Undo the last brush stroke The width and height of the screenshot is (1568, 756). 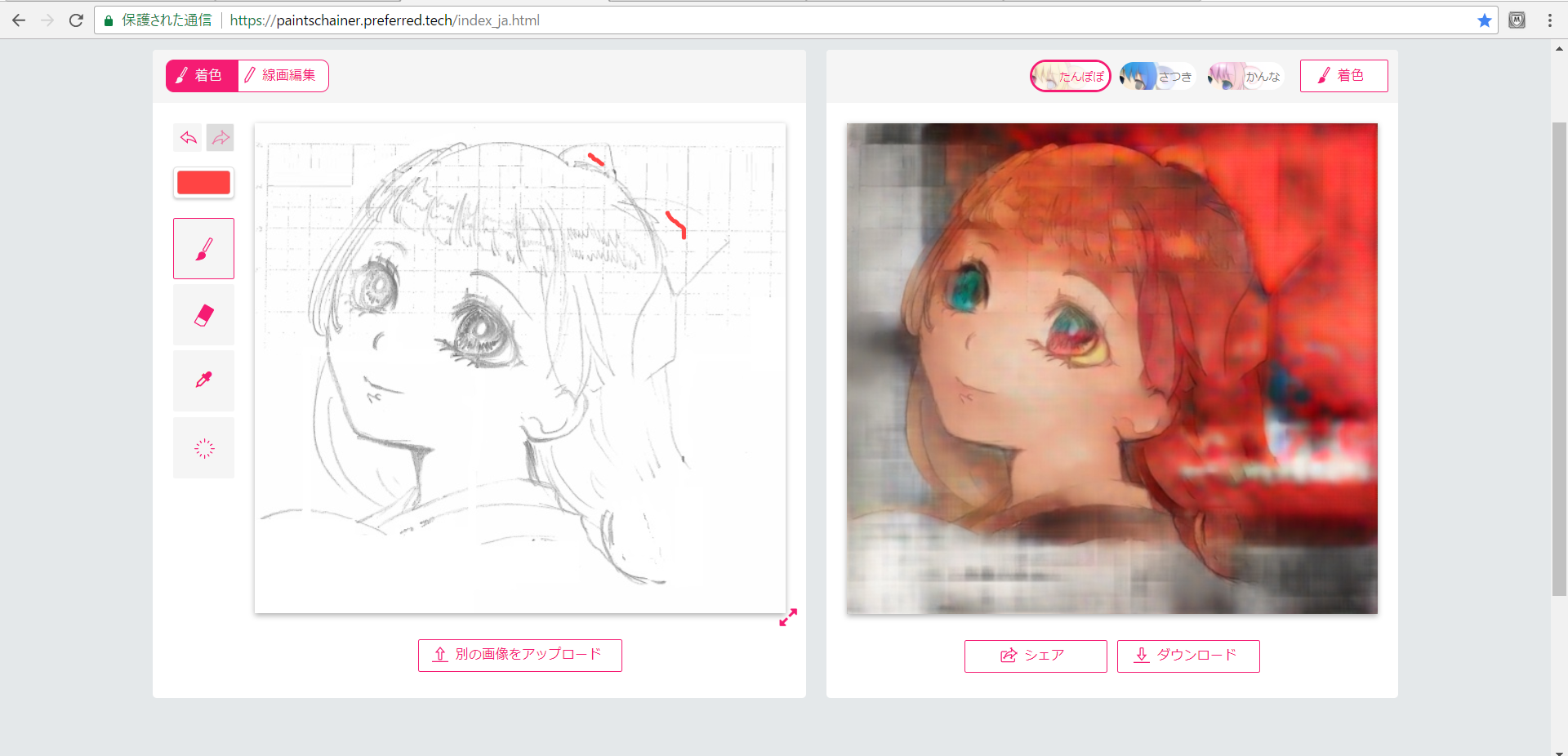(188, 138)
